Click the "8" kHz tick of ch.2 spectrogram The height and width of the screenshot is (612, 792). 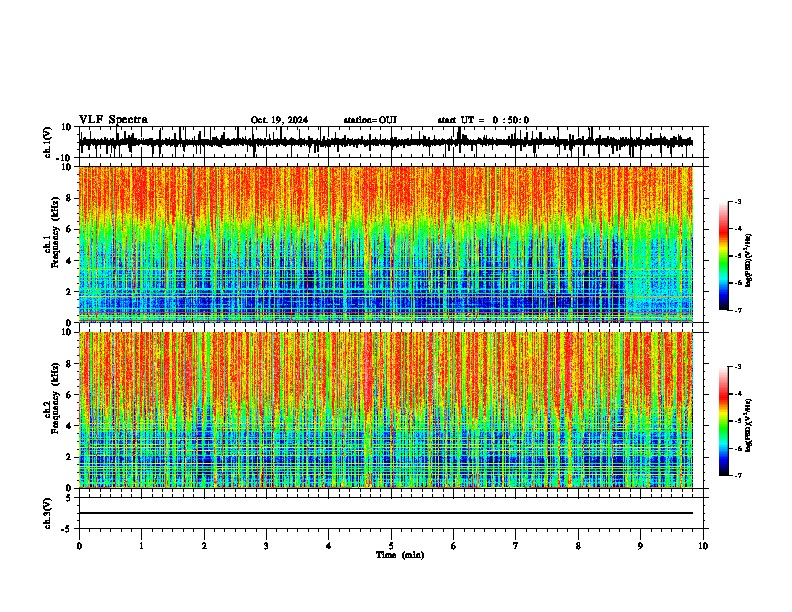coord(70,364)
